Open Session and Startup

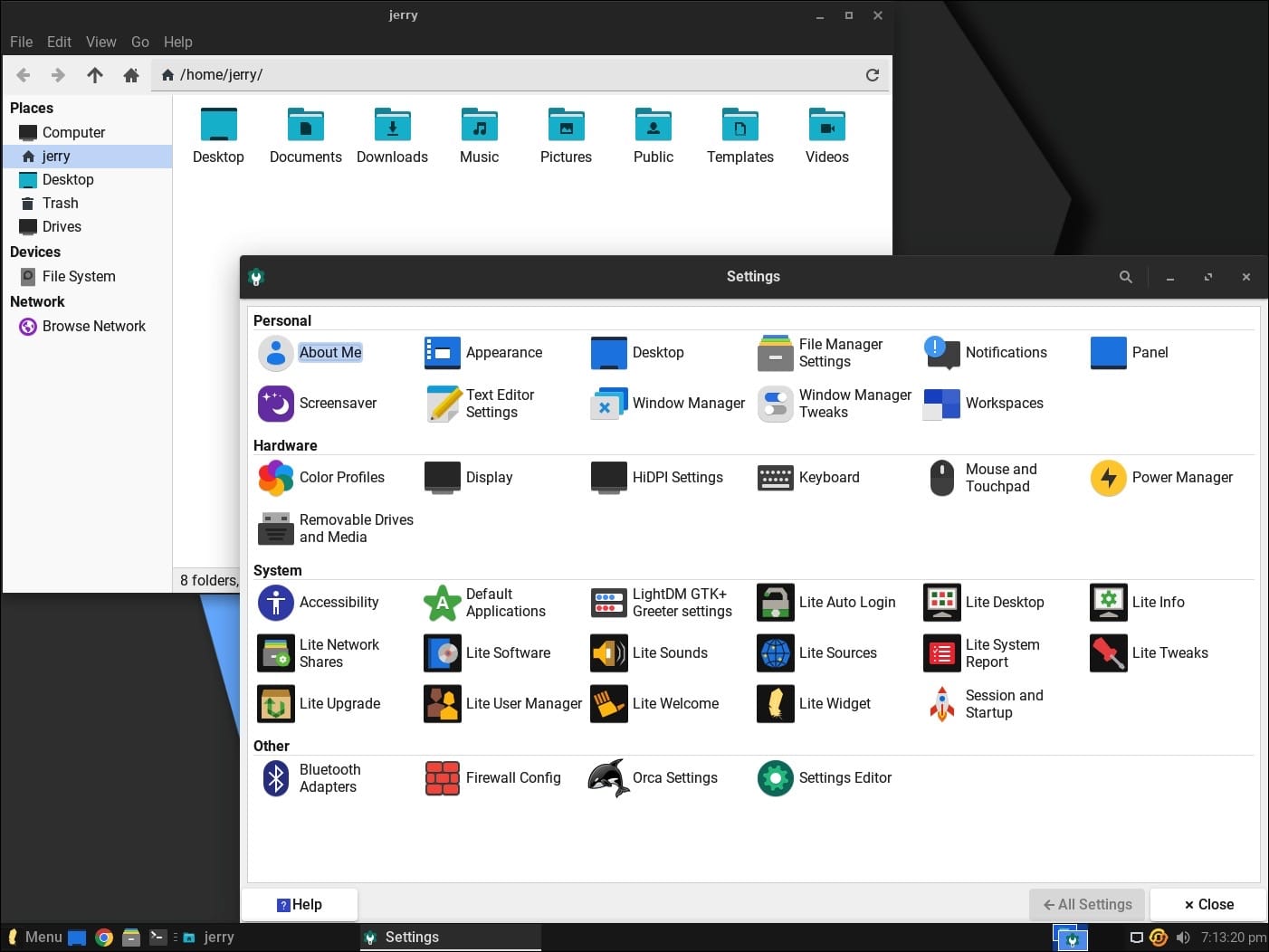(x=986, y=703)
